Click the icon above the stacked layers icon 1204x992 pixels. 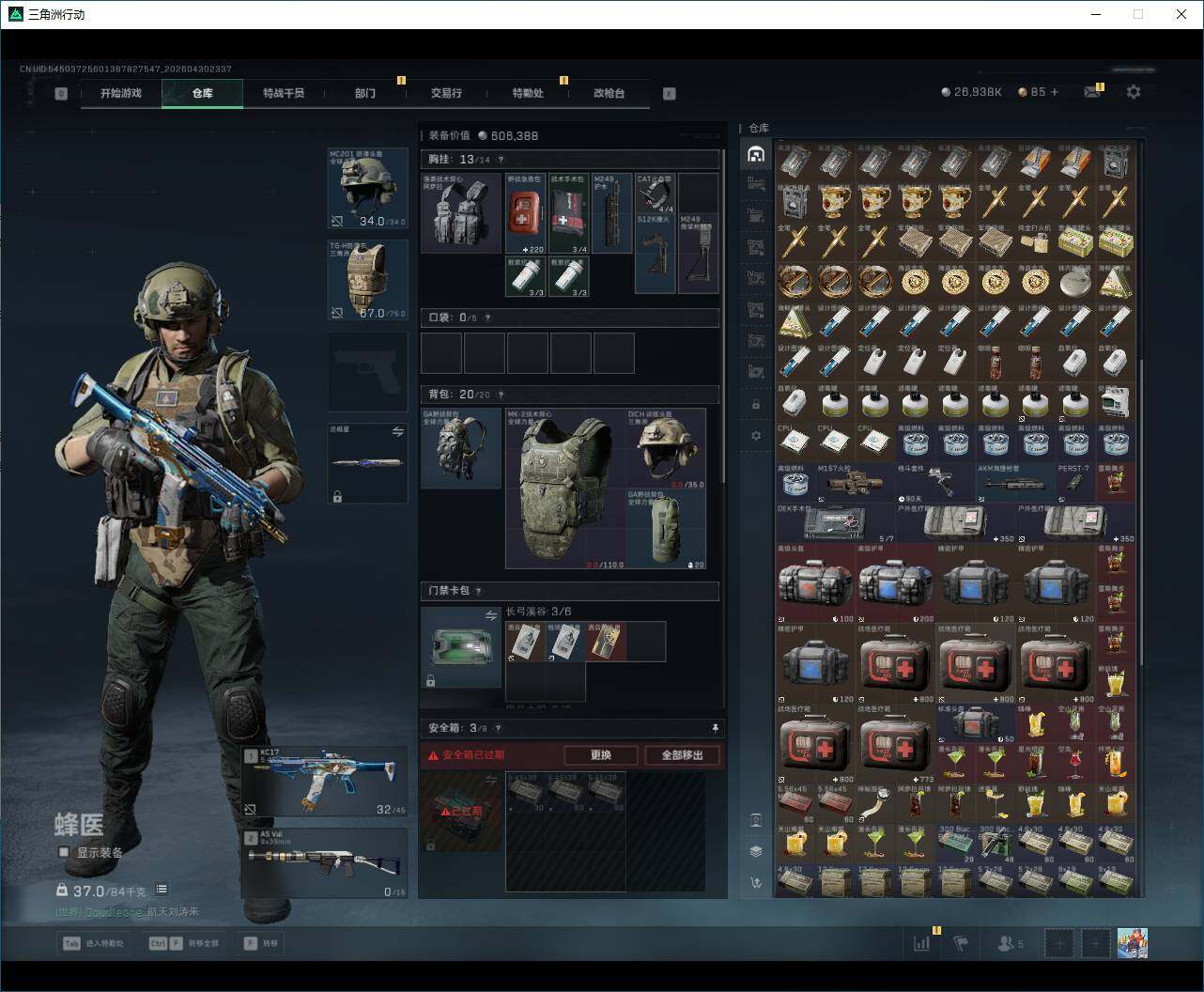pyautogui.click(x=756, y=820)
